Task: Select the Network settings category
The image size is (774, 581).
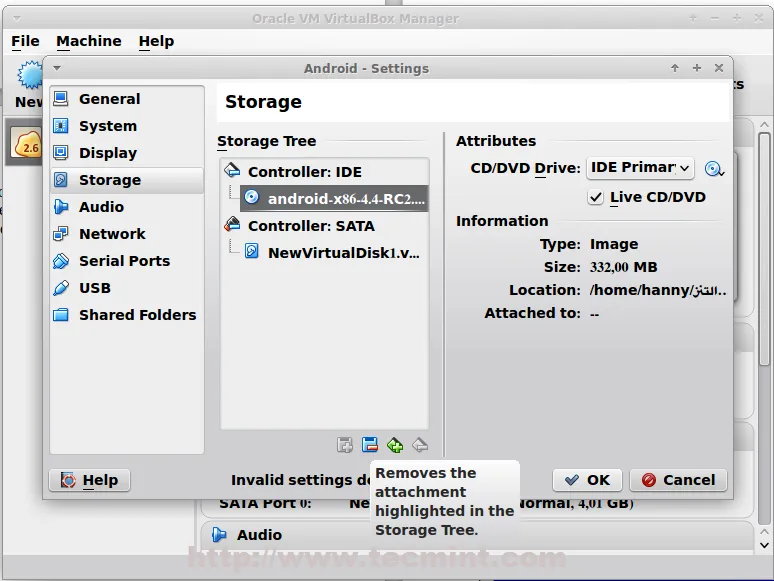Action: pos(112,234)
